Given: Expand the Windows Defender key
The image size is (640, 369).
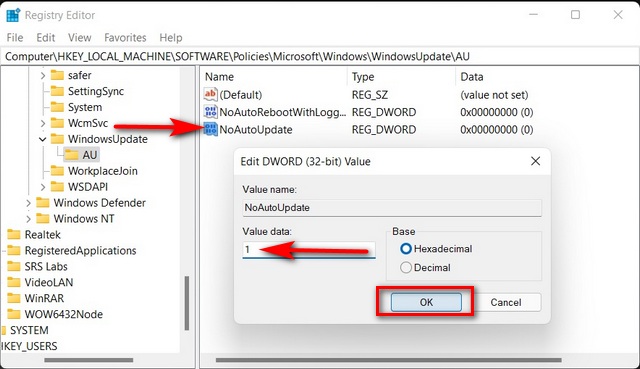Looking at the screenshot, I should coord(28,203).
